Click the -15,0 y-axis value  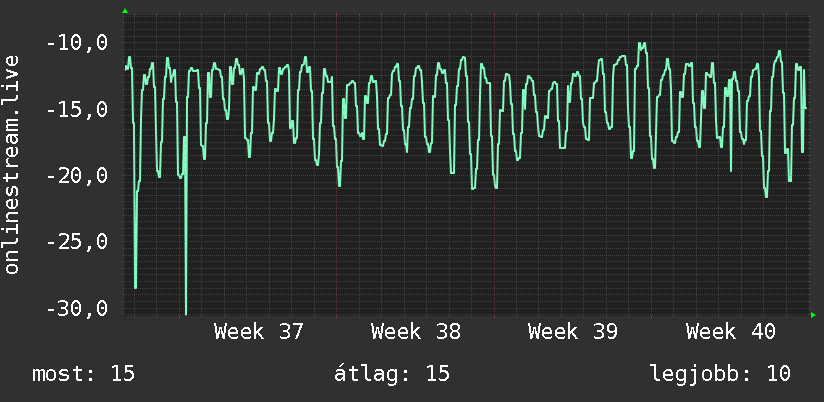[77, 110]
